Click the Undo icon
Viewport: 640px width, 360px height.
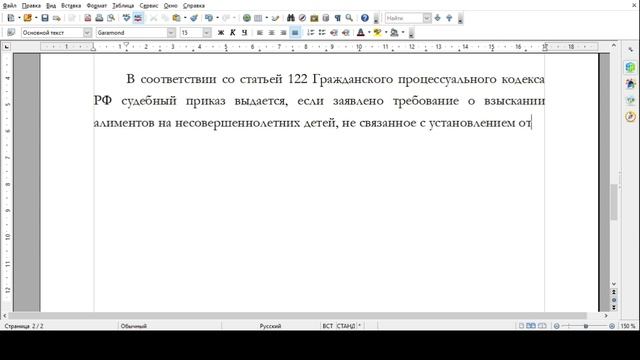click(x=209, y=18)
